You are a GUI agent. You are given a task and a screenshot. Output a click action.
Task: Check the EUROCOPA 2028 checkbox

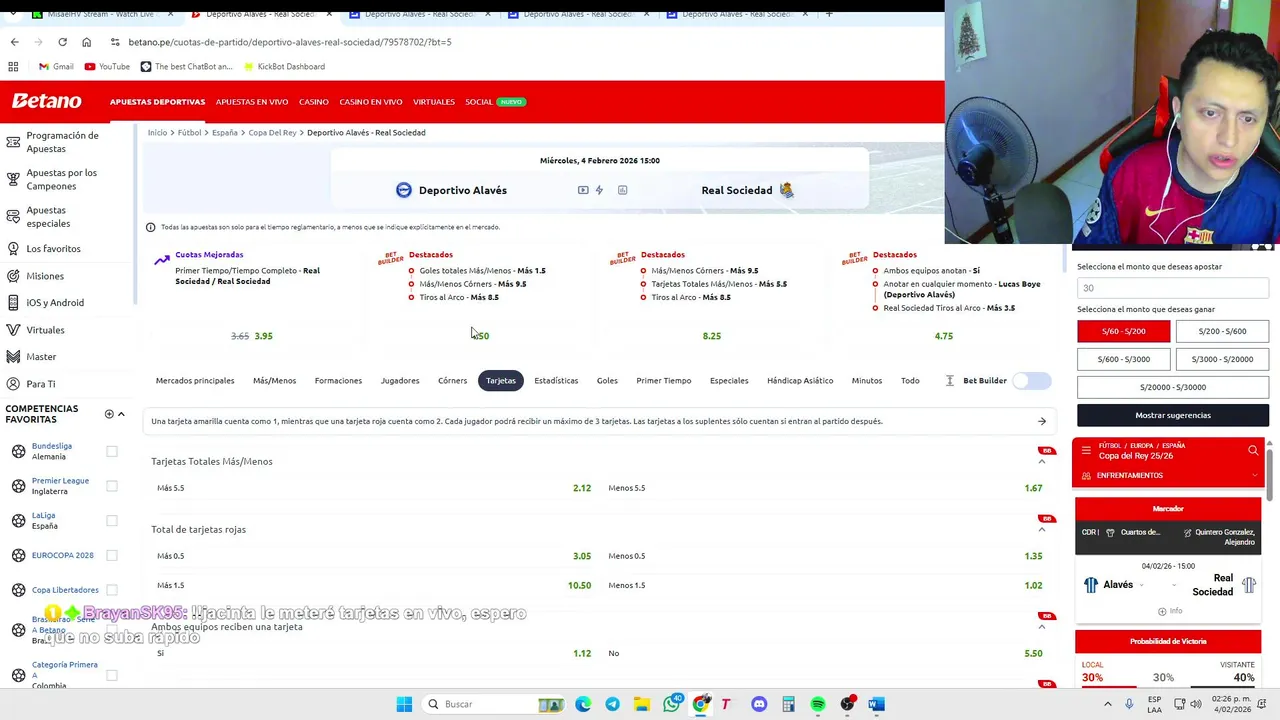pyautogui.click(x=112, y=555)
